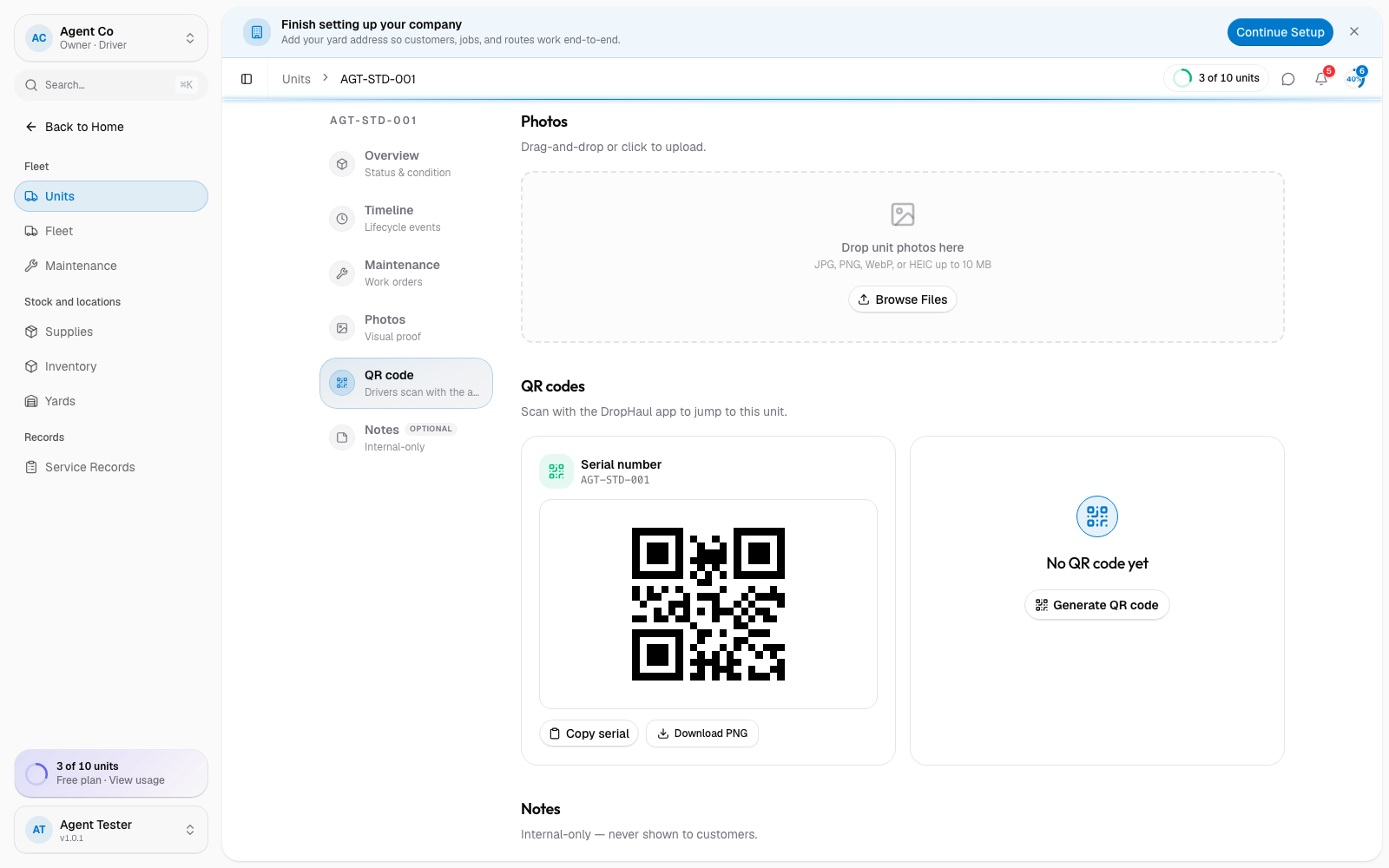This screenshot has width=1389, height=868.
Task: Click the company building icon in banner
Action: point(256,32)
